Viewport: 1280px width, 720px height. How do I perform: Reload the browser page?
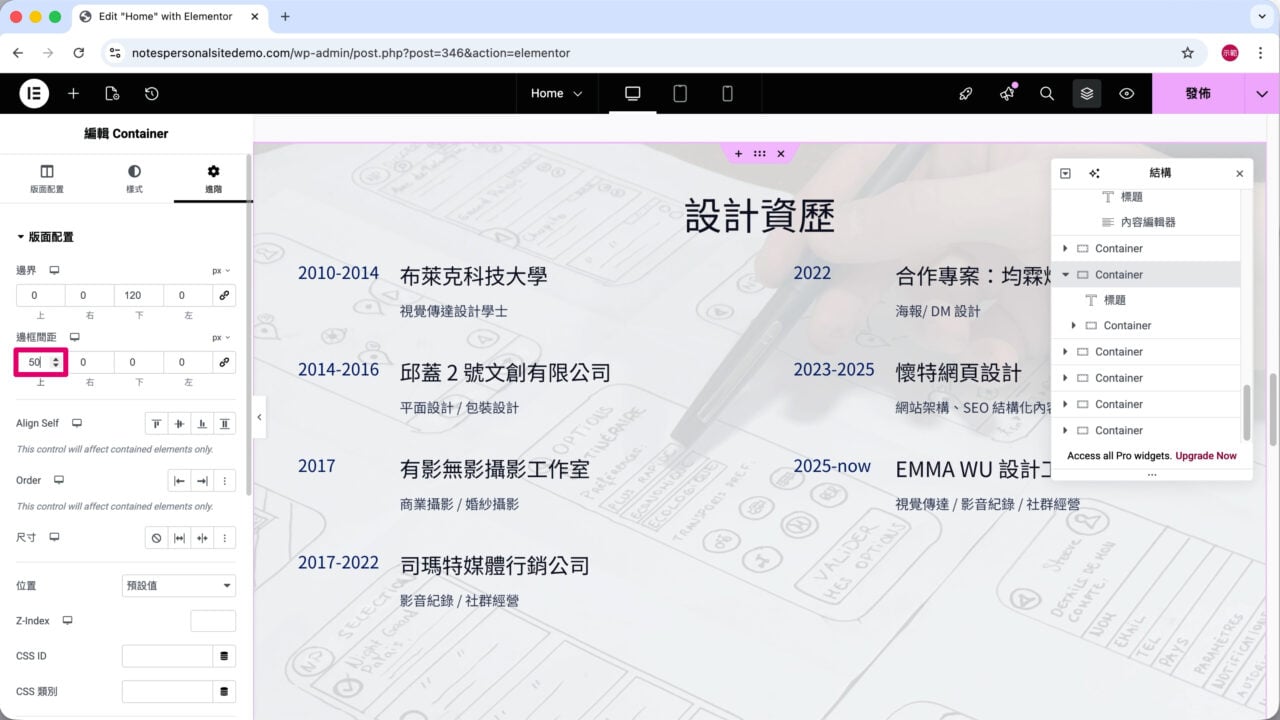79,53
